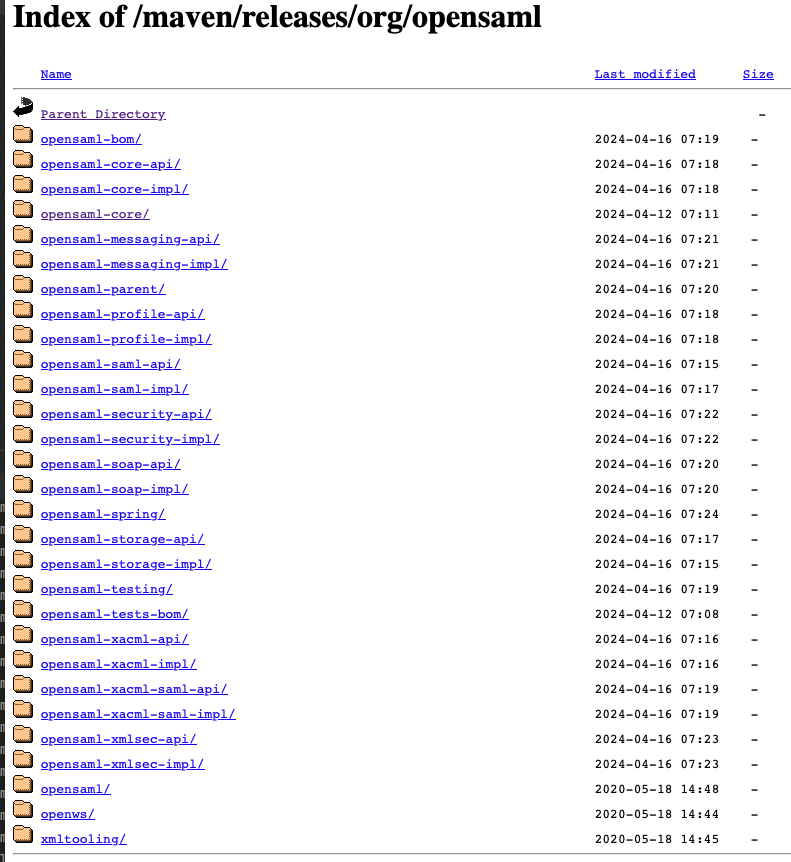Viewport: 791px width, 862px height.
Task: Open the opensaml-messaging-impl/ directory link
Action: click(134, 264)
